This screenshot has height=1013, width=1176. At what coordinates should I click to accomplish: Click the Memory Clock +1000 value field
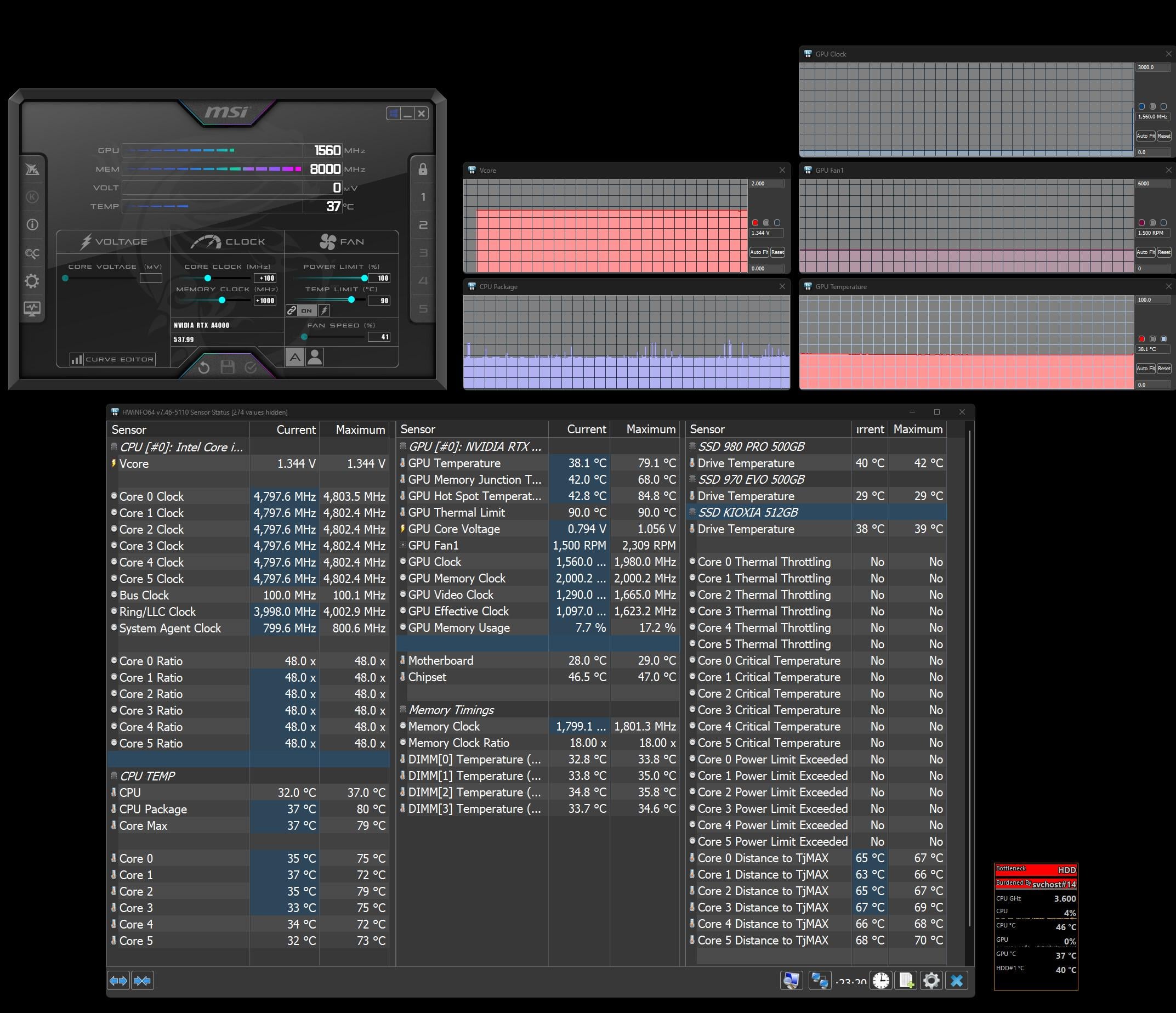click(x=265, y=301)
